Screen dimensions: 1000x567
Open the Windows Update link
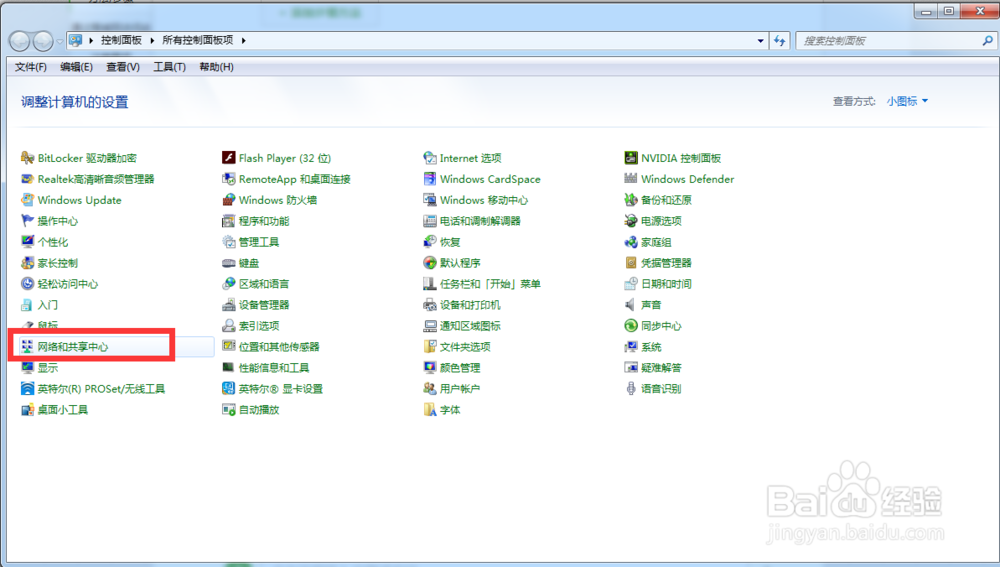pos(79,200)
